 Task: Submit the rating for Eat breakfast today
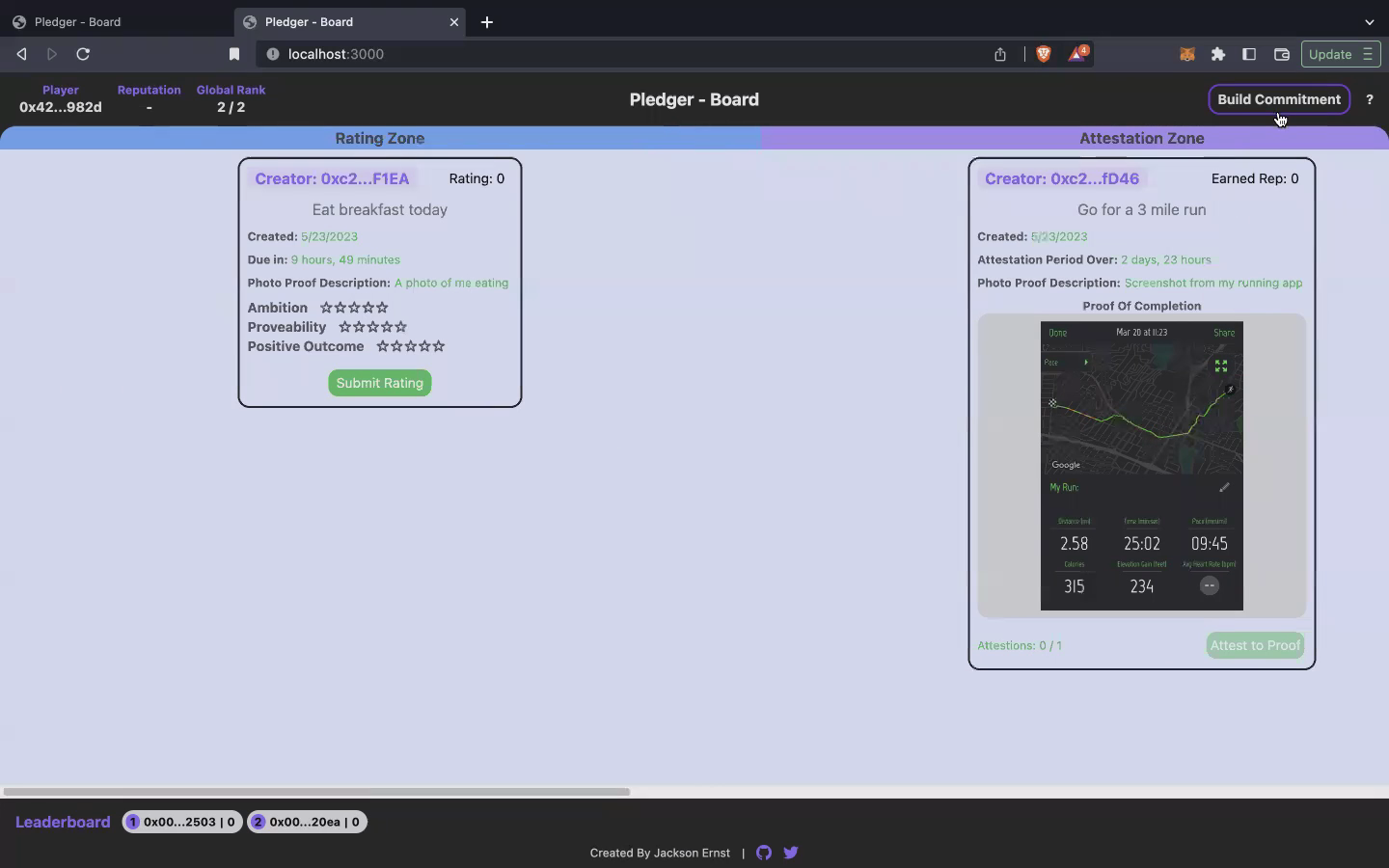(380, 383)
